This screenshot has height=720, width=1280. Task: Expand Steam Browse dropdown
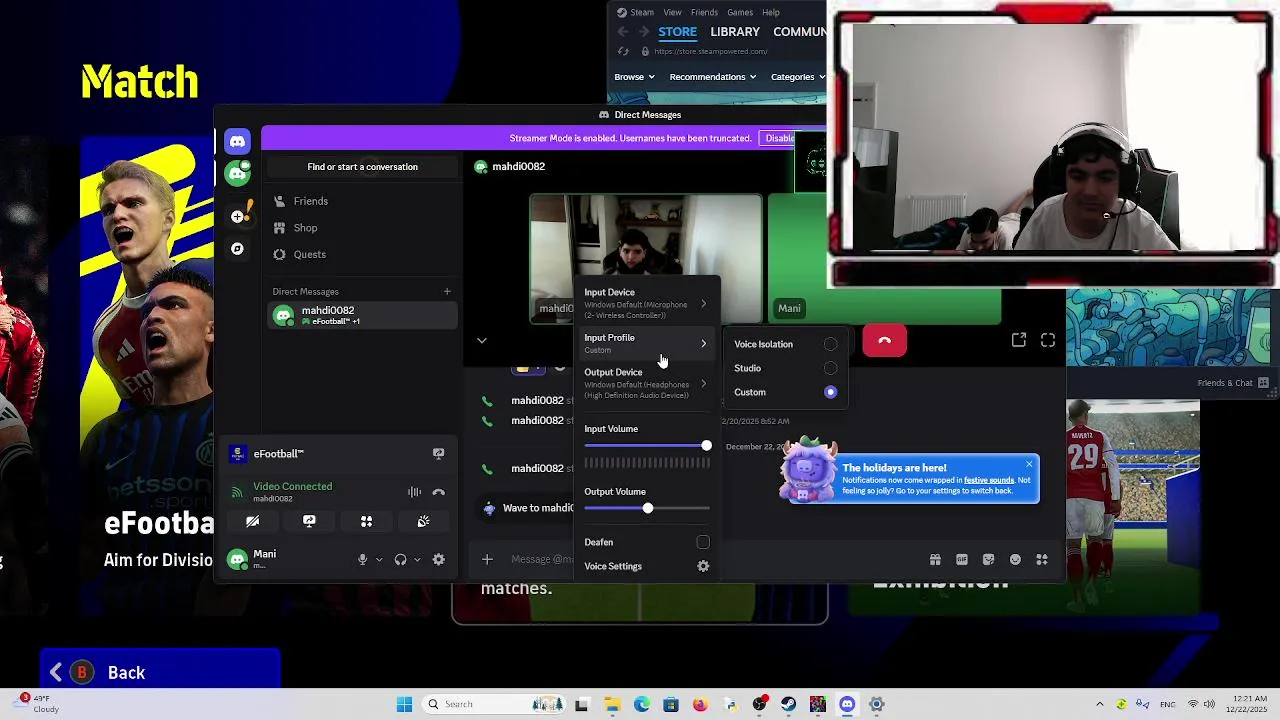click(634, 77)
